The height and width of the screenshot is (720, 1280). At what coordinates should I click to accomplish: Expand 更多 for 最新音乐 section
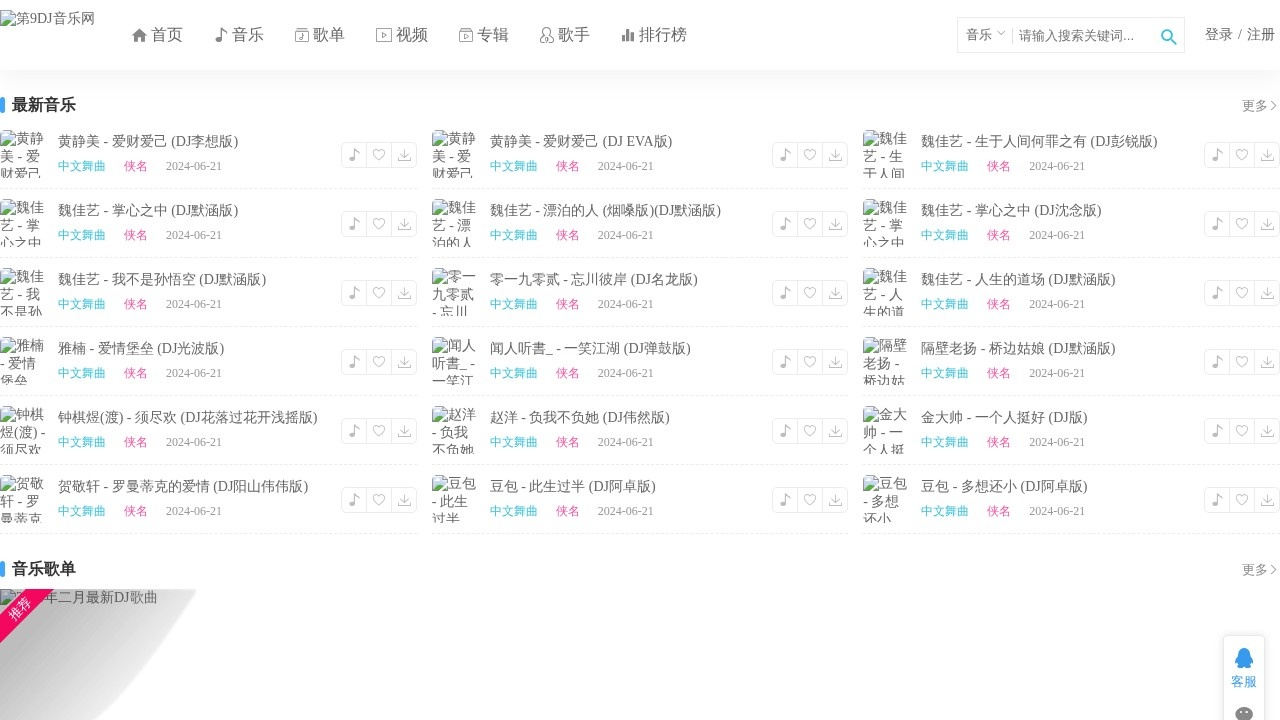(x=1259, y=106)
